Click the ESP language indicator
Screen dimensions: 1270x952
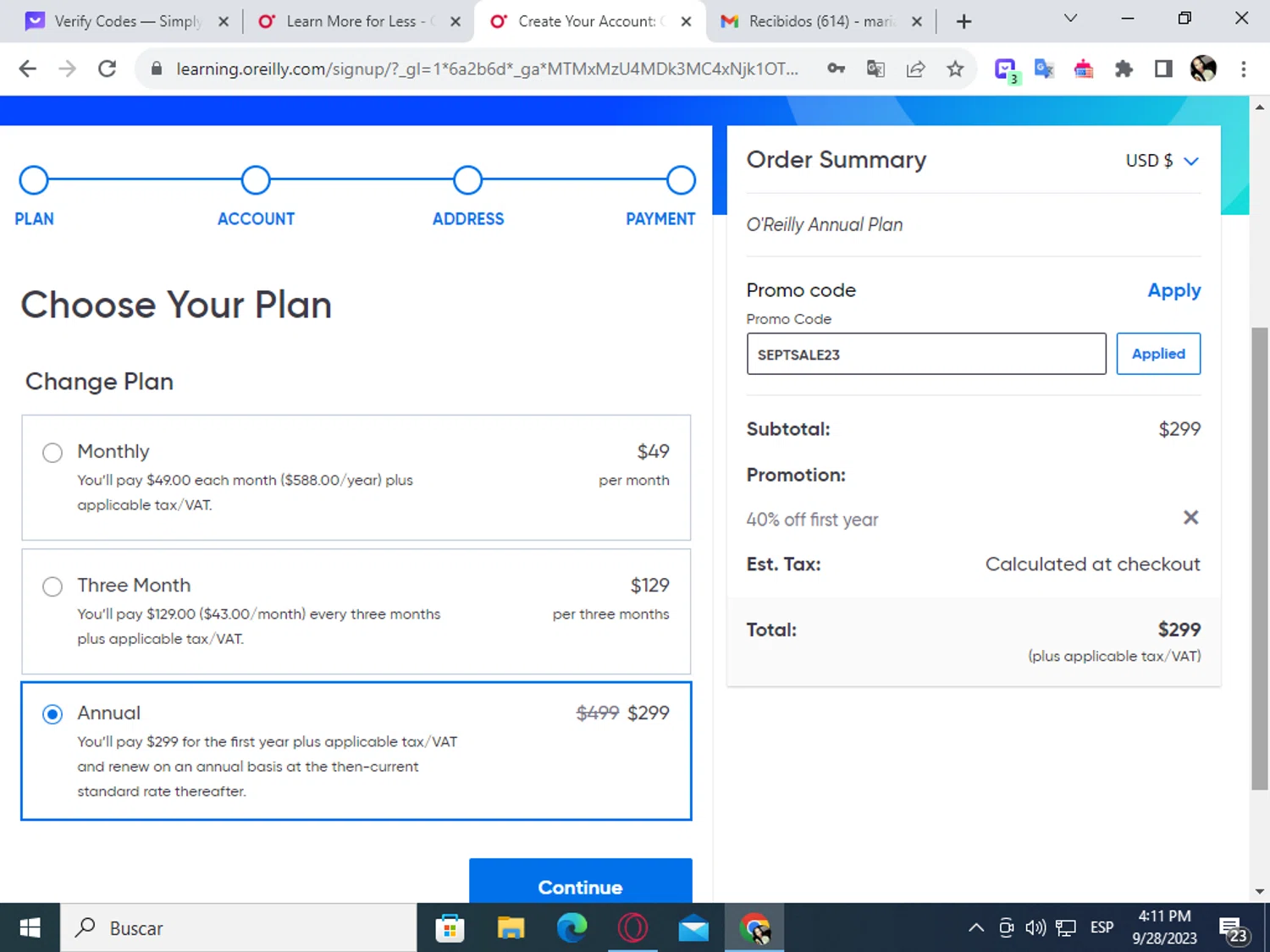tap(1102, 927)
